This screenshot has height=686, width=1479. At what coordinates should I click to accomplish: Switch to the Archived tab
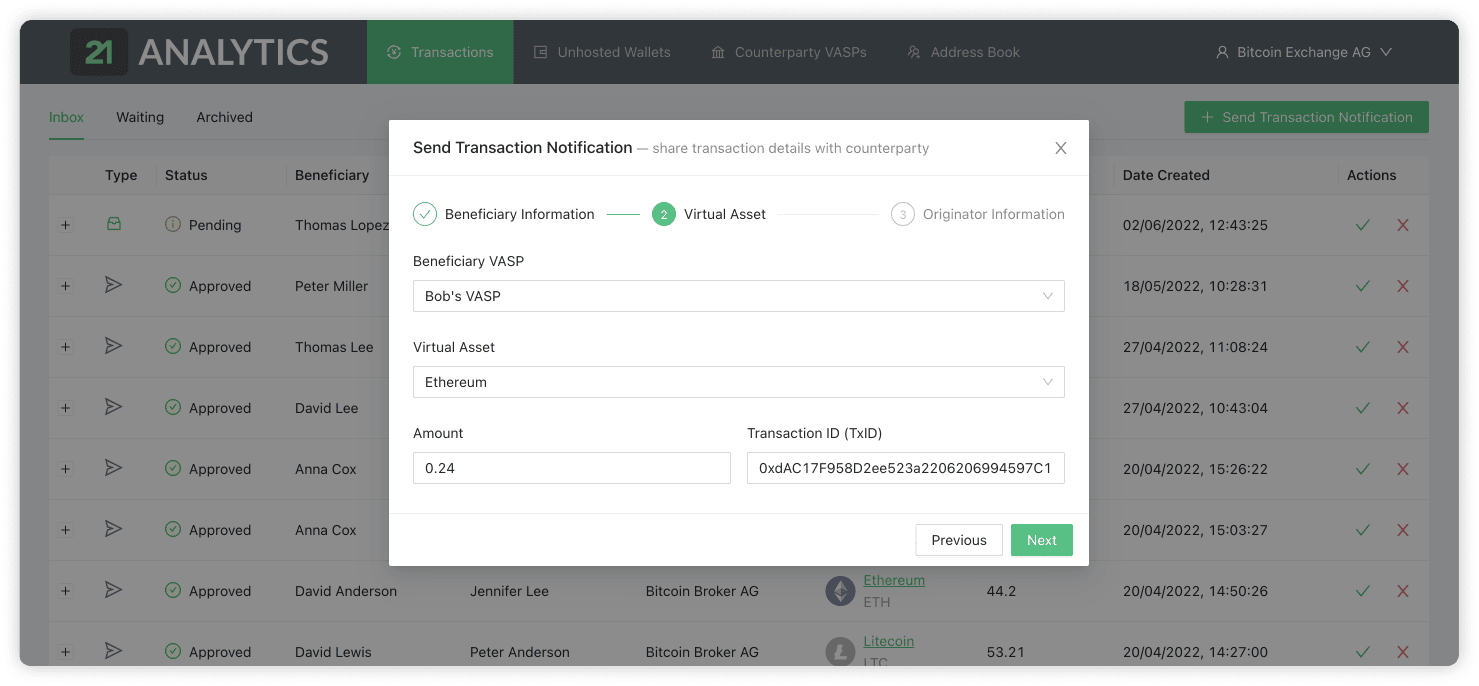tap(224, 117)
